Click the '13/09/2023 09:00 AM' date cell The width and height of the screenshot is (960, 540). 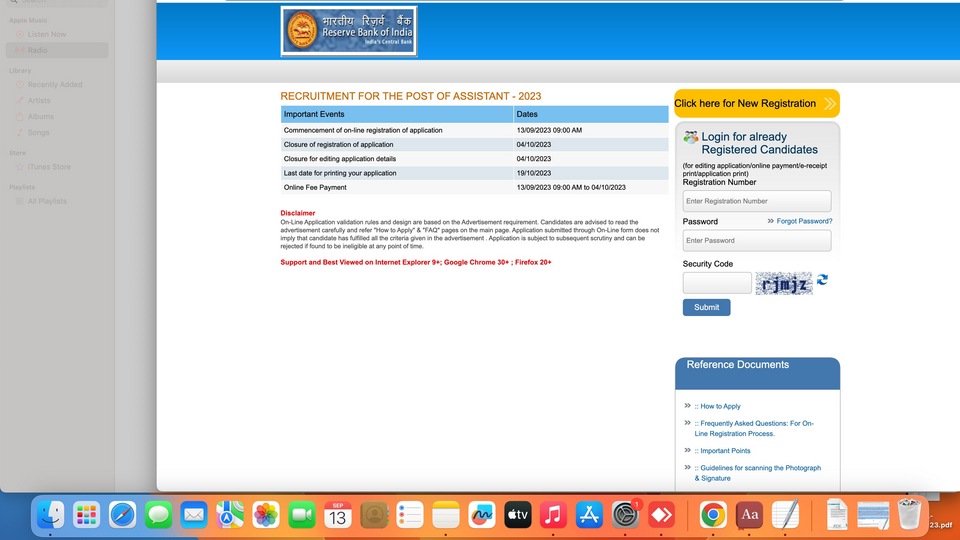[x=591, y=130]
